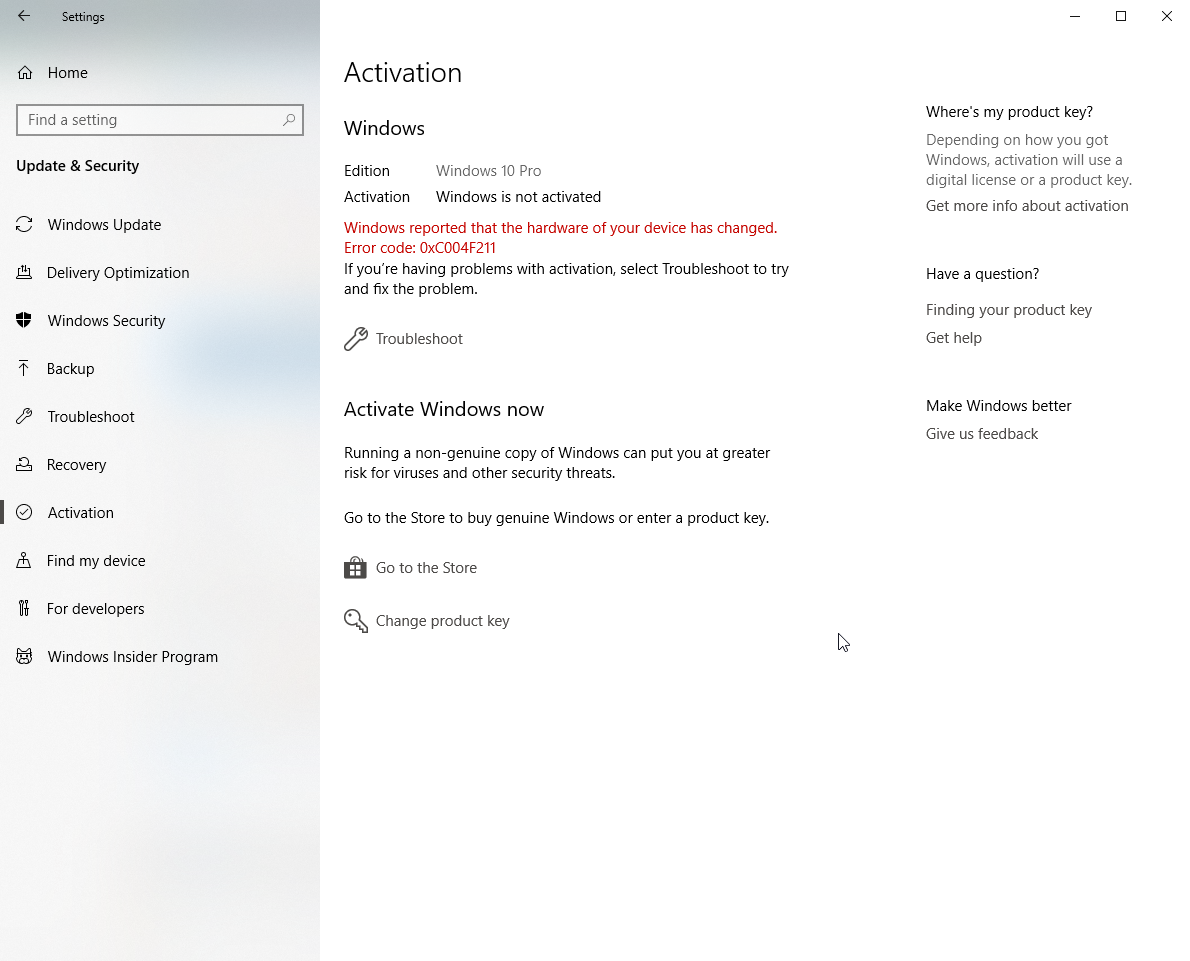Open Go to the Store link
This screenshot has height=961, width=1190.
(x=427, y=568)
